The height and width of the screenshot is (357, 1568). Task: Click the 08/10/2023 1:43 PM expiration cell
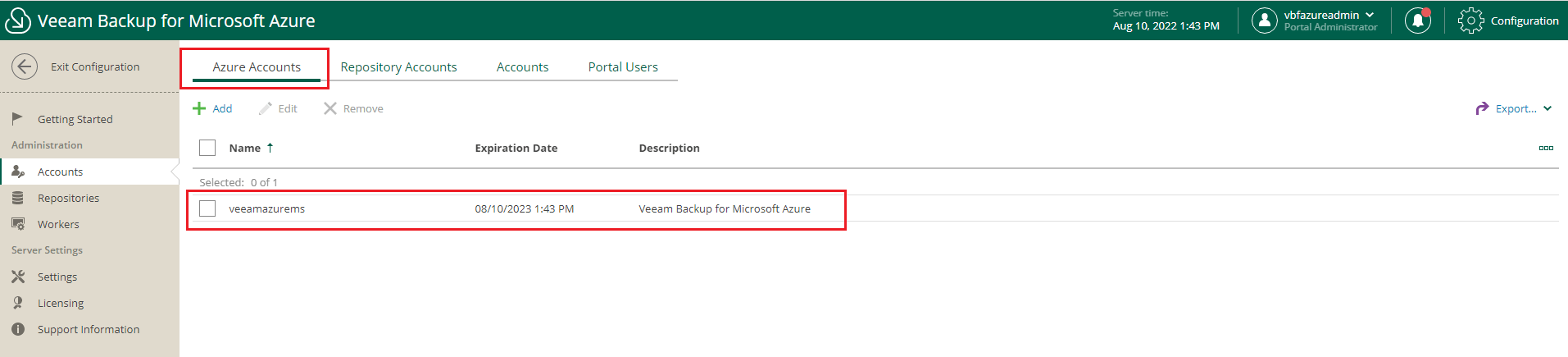coord(525,208)
